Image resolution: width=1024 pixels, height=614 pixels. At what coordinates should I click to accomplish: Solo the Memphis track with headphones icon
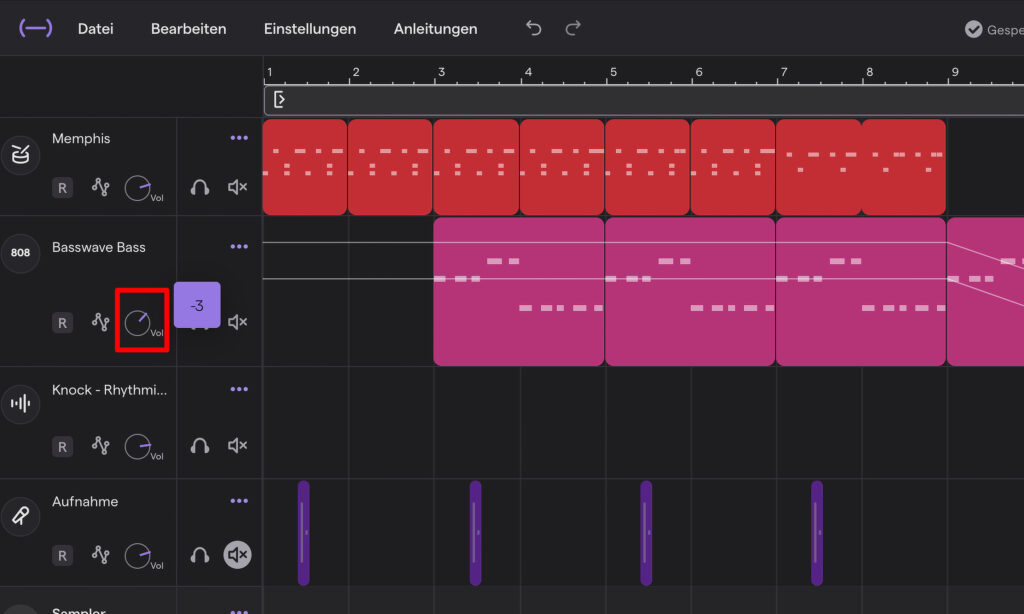[200, 187]
